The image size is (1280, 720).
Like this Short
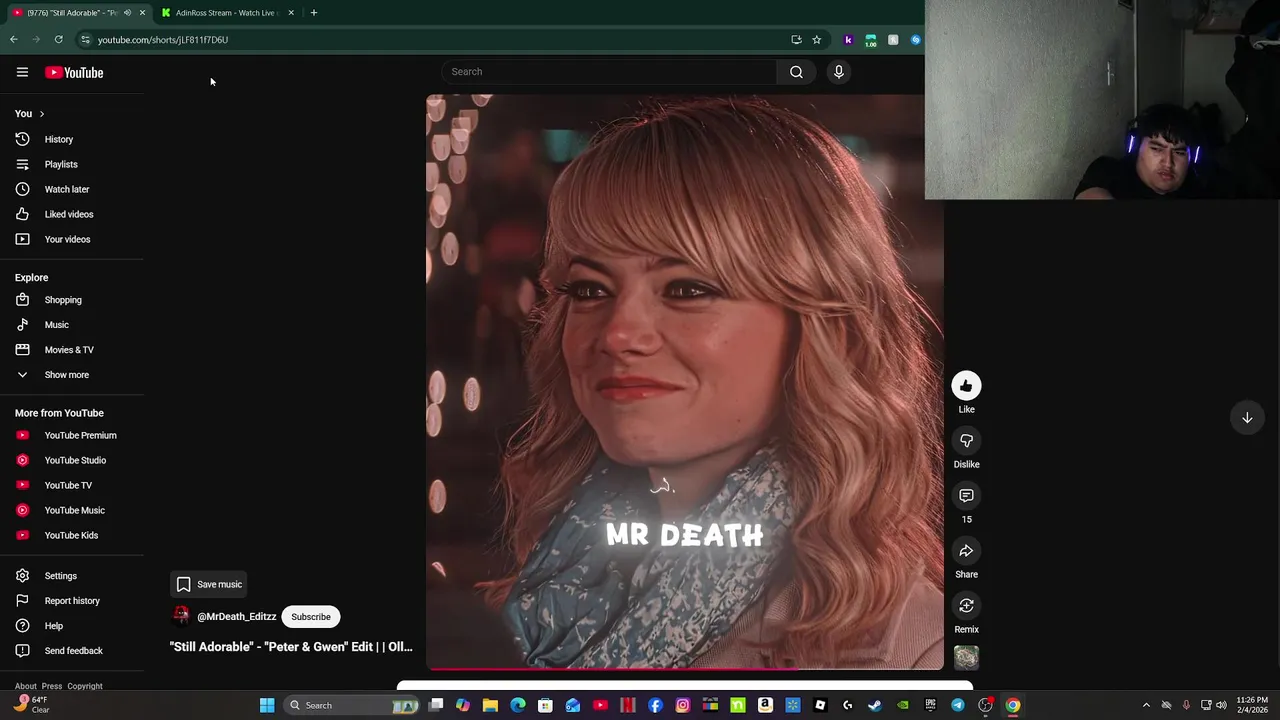click(966, 386)
